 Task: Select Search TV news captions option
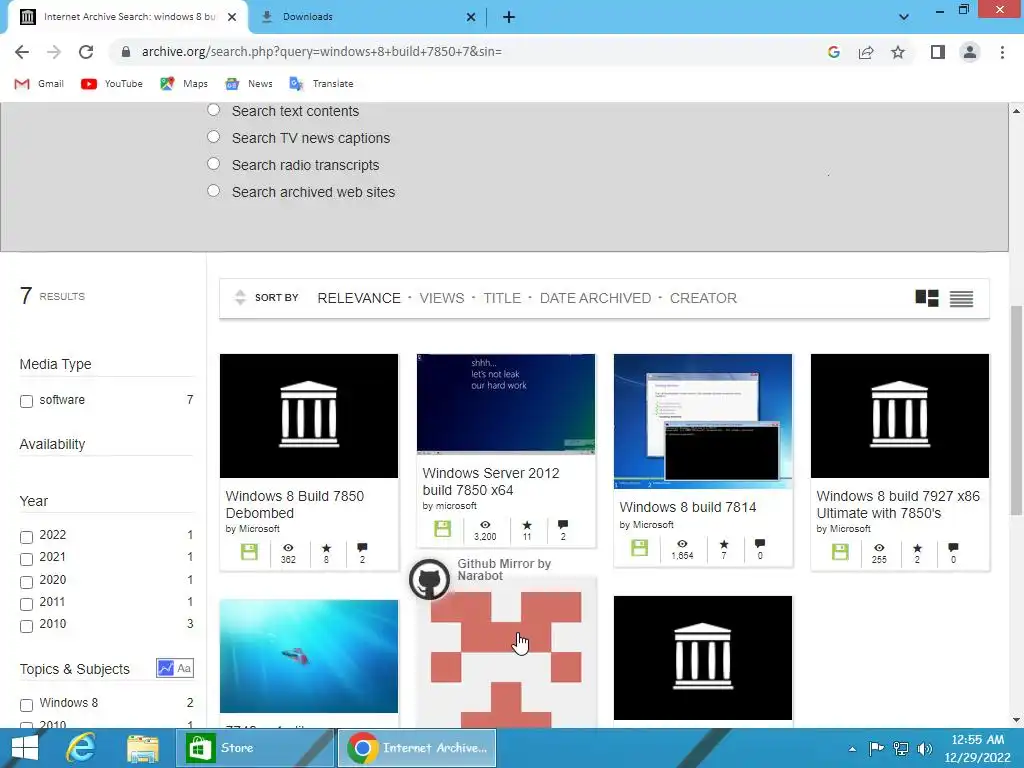(214, 136)
